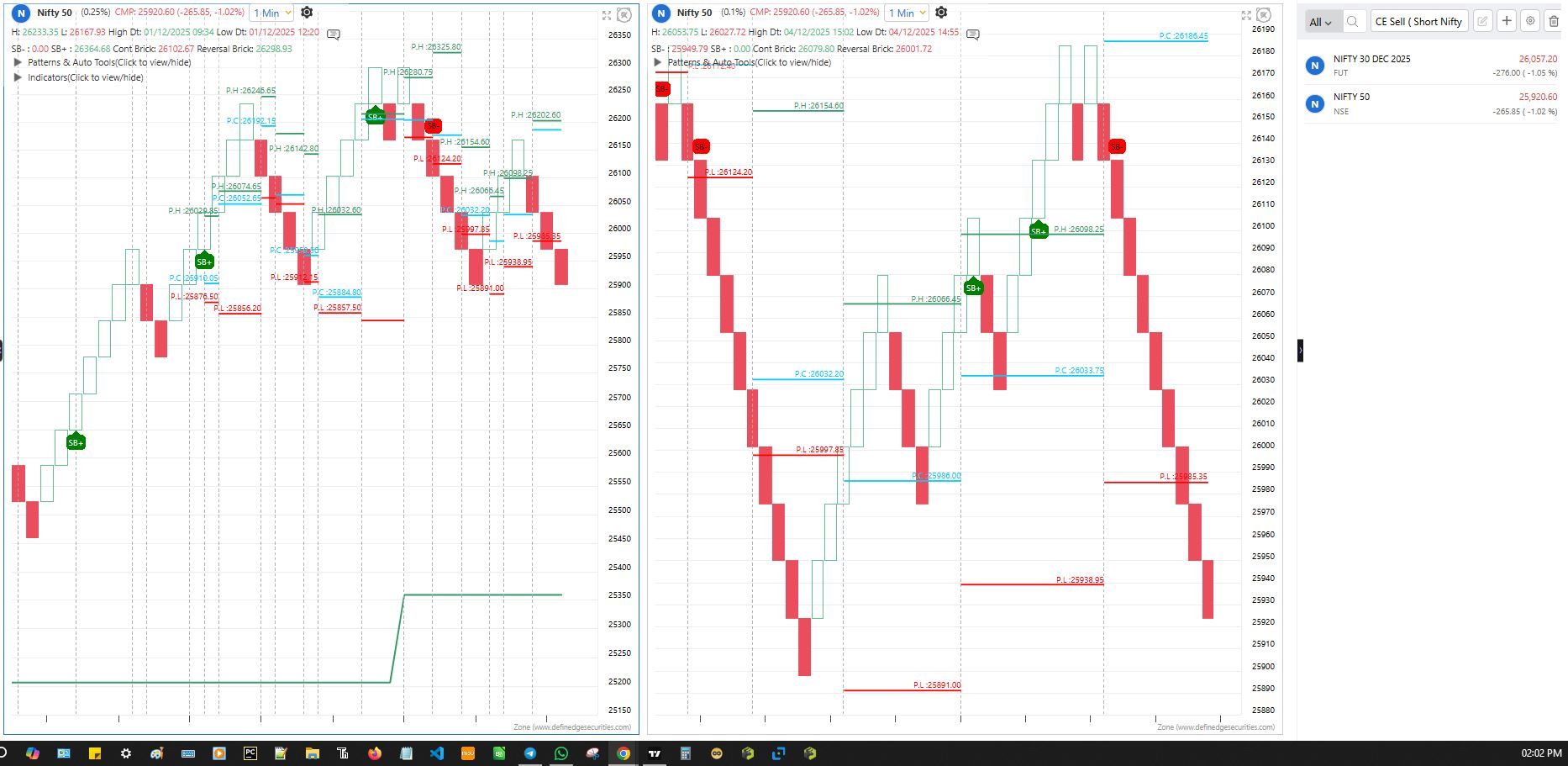Open right chart 1 Min timeframe dropdown

coord(906,13)
